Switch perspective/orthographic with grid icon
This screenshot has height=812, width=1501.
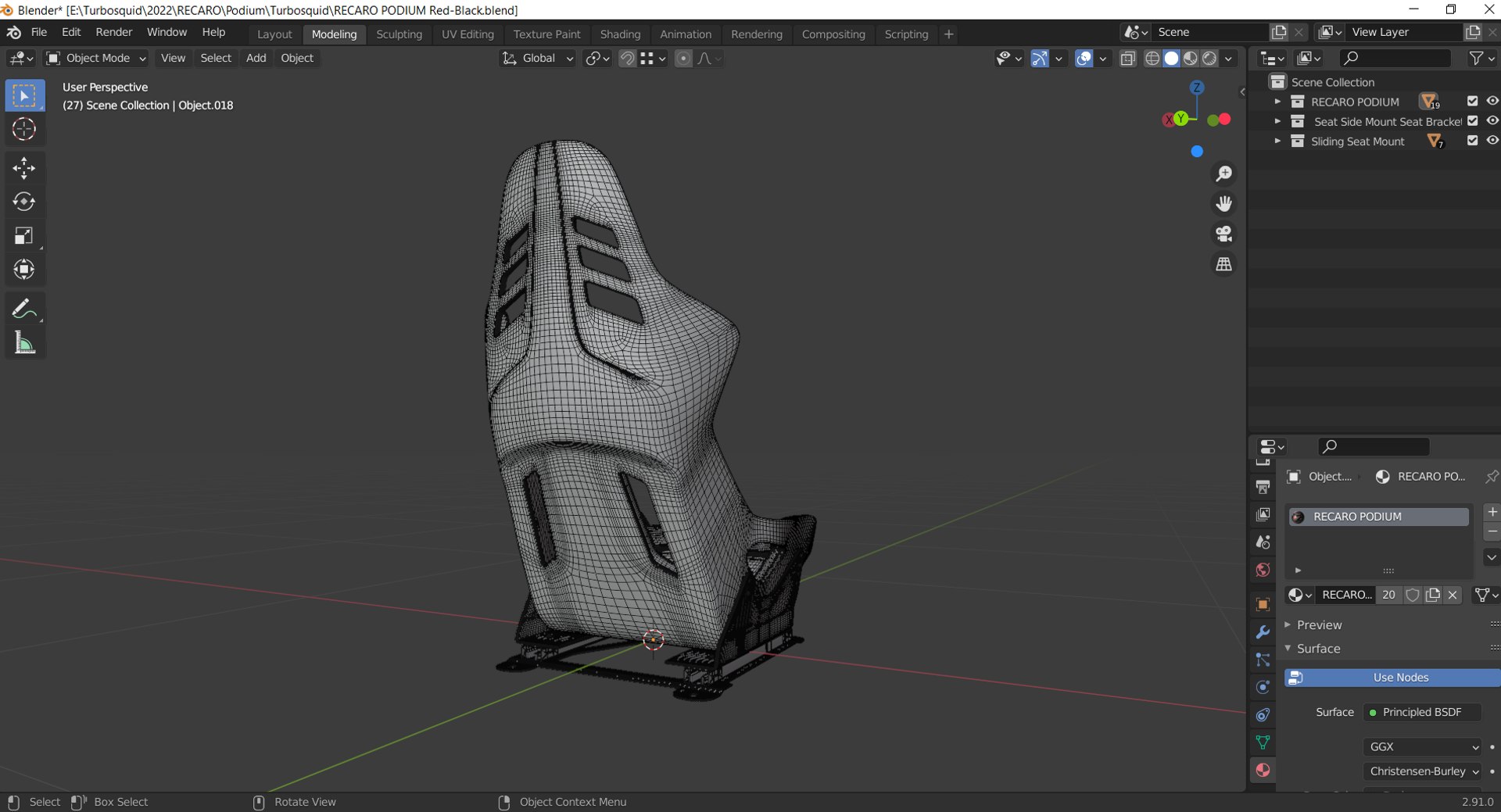click(x=1223, y=264)
